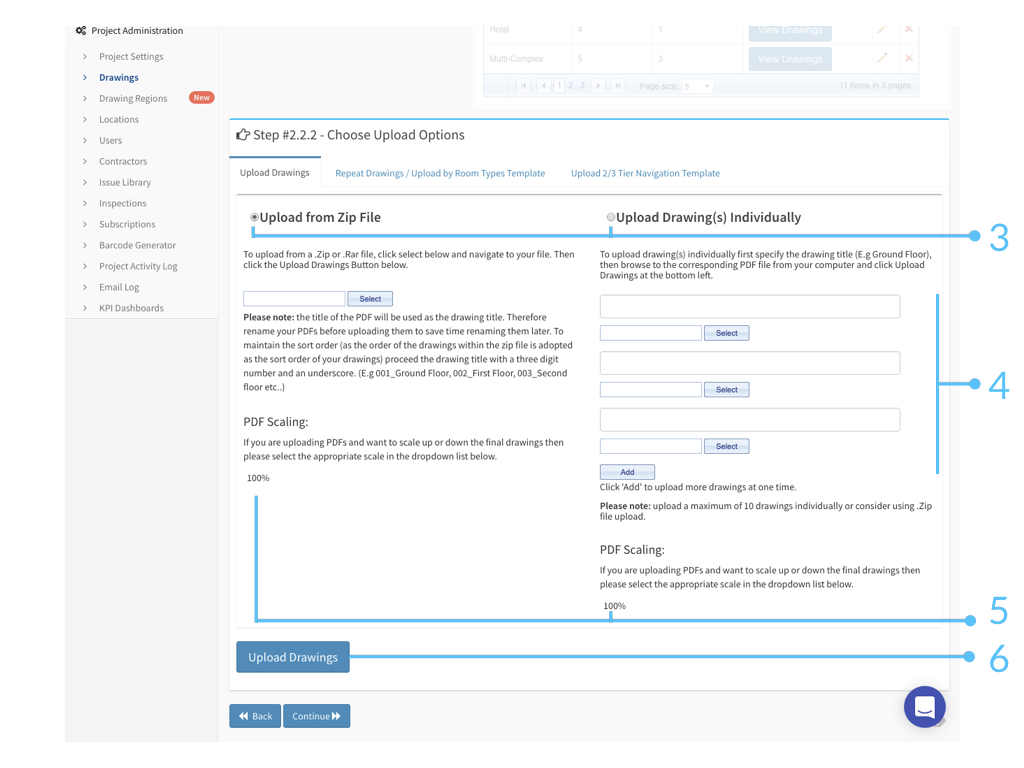
Task: Open the chat support bubble icon
Action: pyautogui.click(x=924, y=707)
